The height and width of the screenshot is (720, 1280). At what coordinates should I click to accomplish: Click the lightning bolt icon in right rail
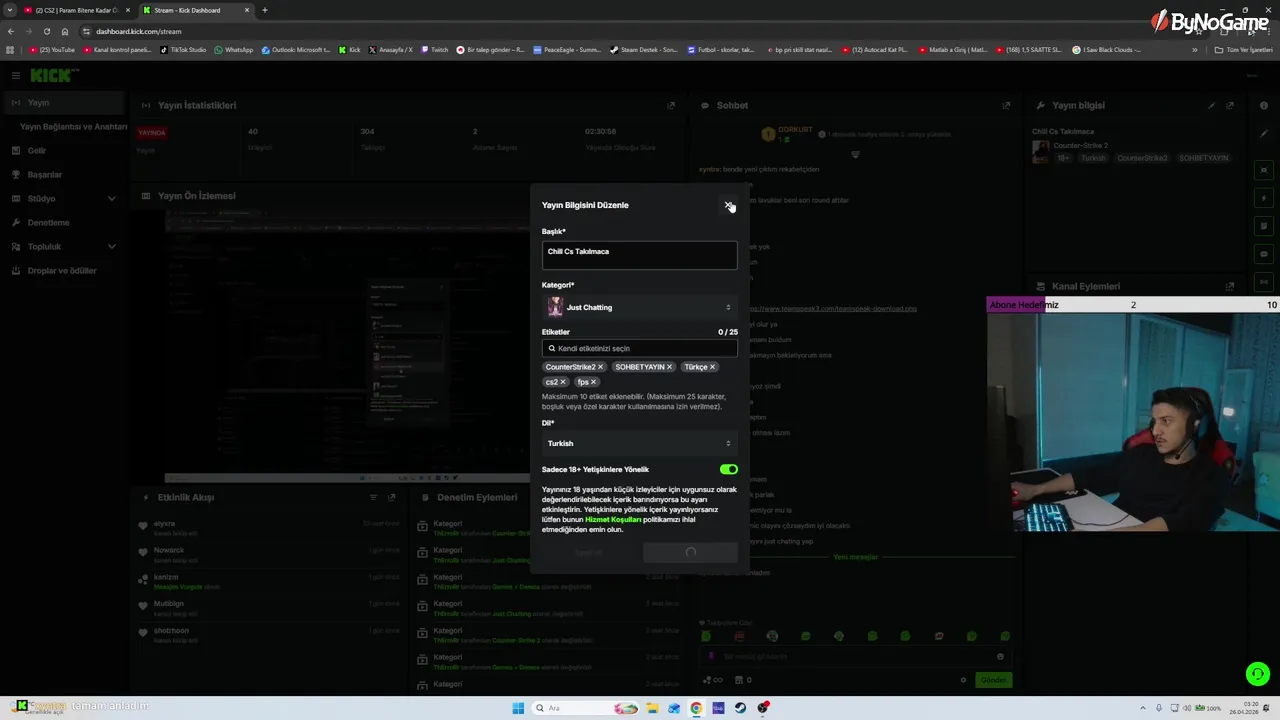pos(1264,198)
